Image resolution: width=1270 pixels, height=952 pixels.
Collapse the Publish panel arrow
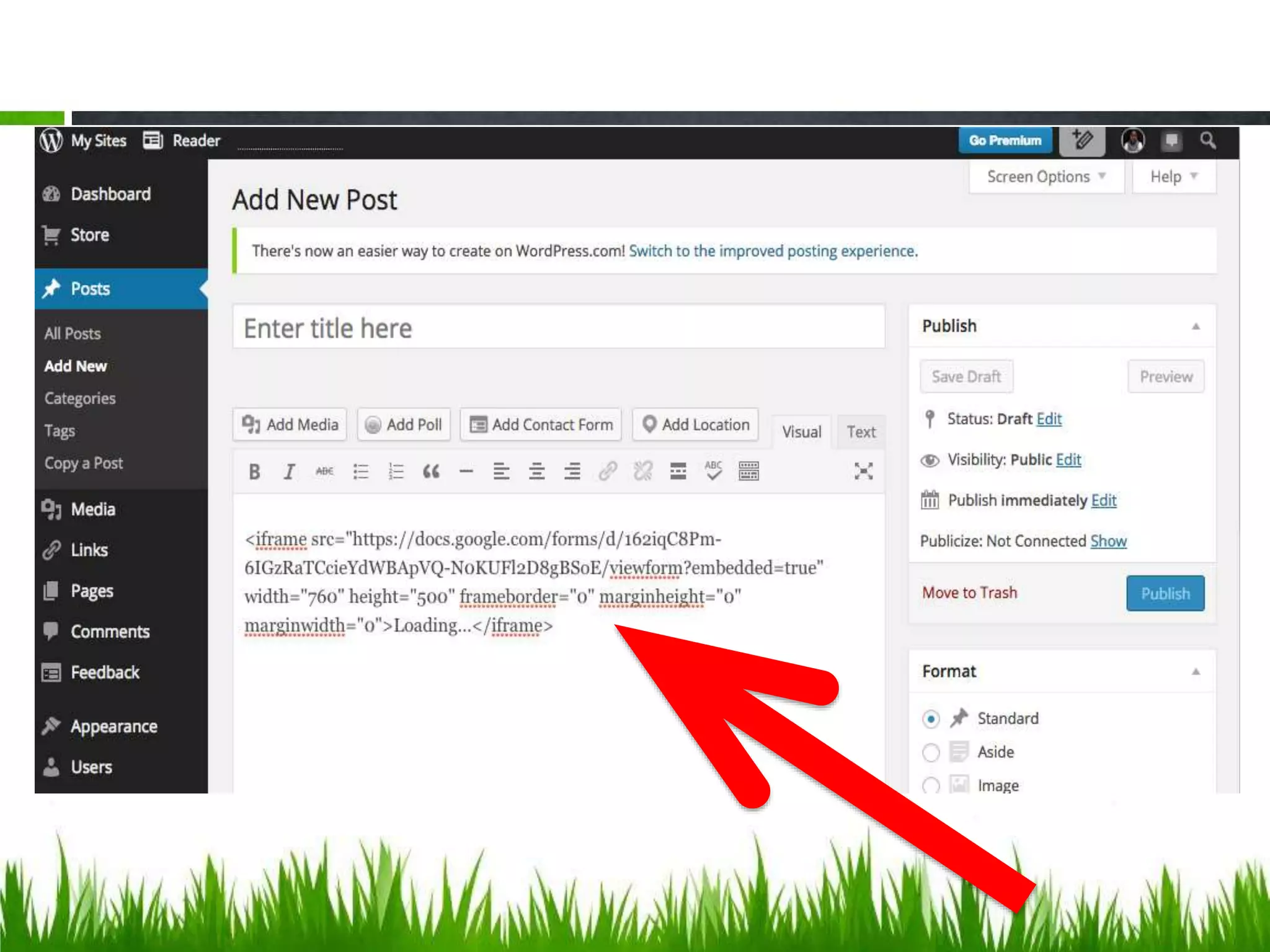1196,326
